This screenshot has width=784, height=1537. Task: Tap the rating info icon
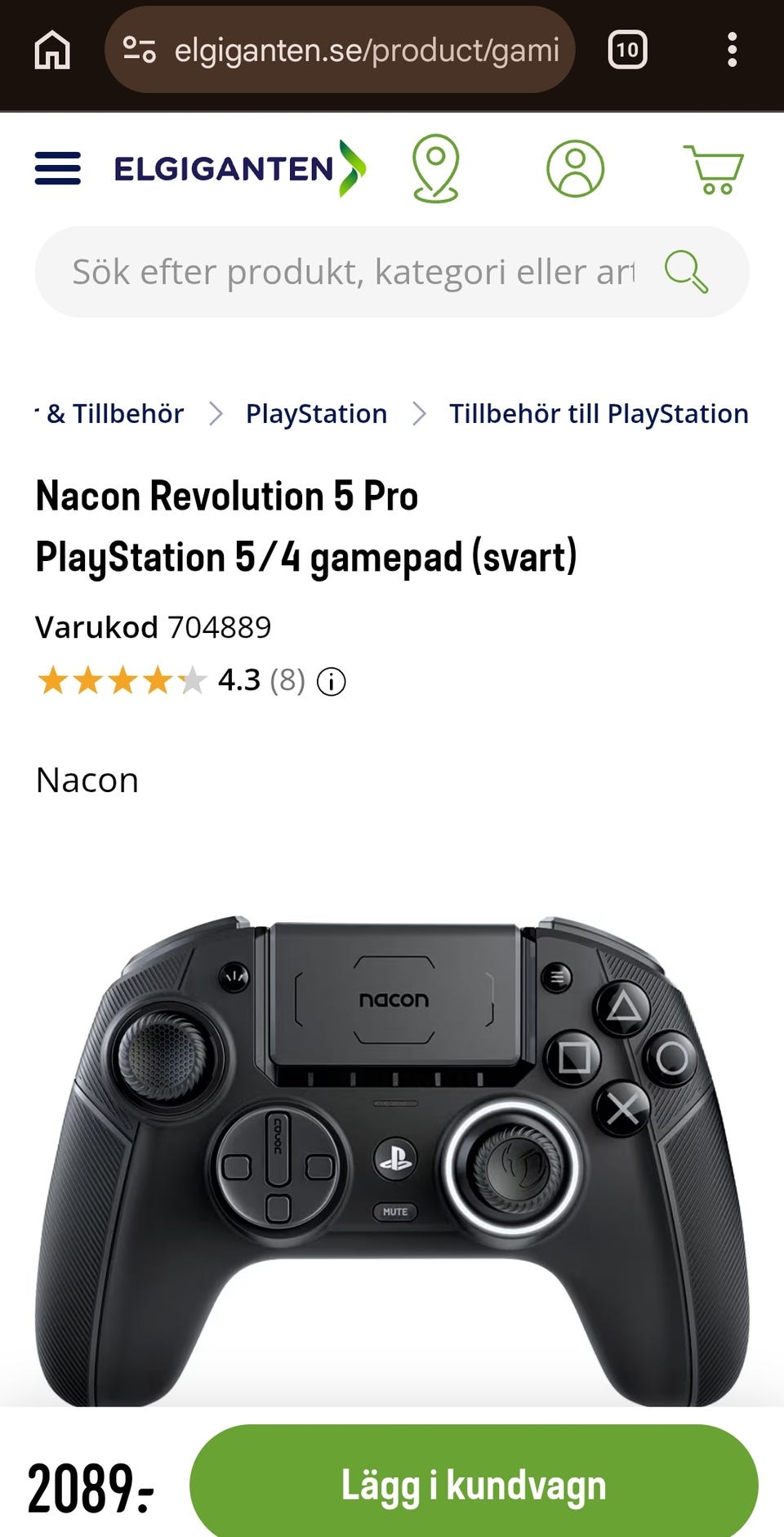(x=331, y=681)
